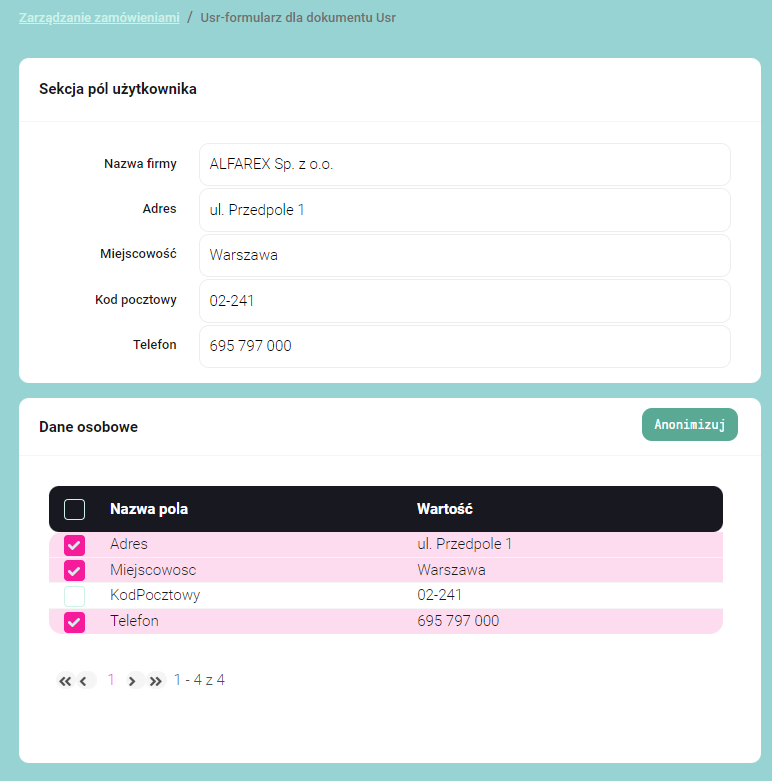This screenshot has height=781, width=772.
Task: Check the KodPocztowy row checkbox
Action: click(74, 596)
